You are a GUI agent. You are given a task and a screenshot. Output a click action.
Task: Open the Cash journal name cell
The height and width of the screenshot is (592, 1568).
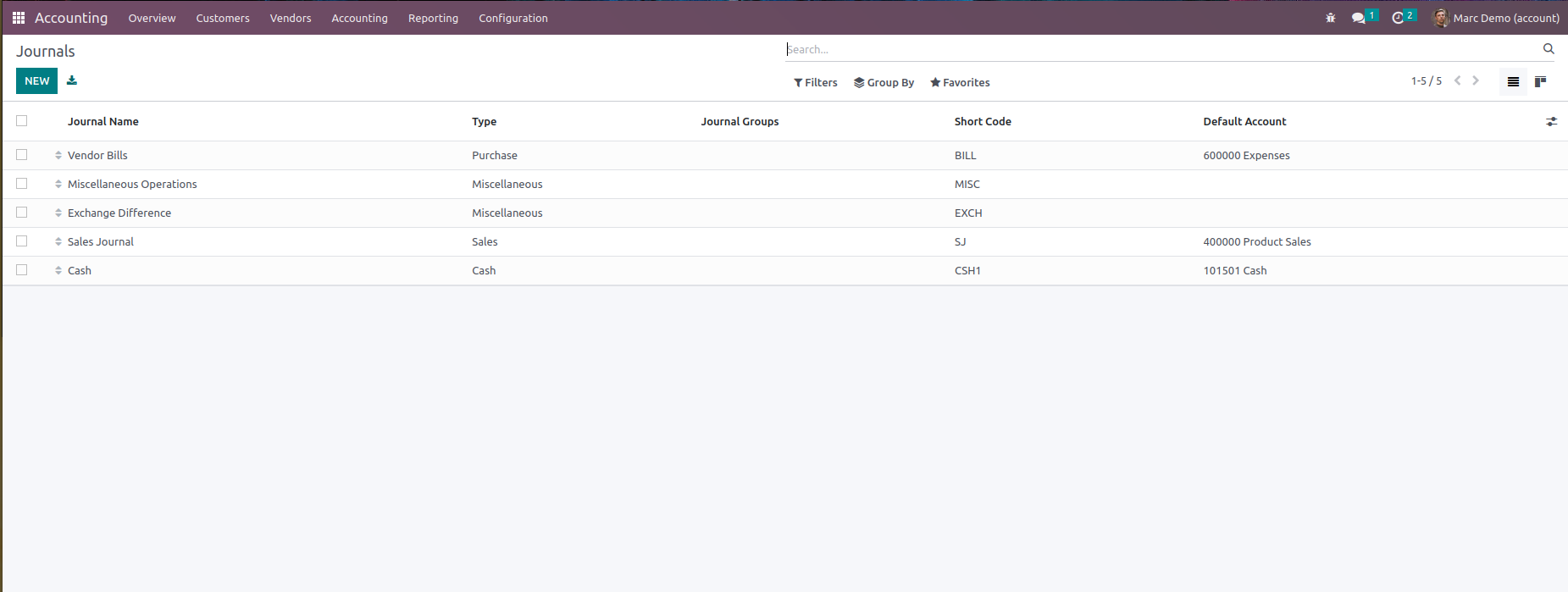pos(80,271)
